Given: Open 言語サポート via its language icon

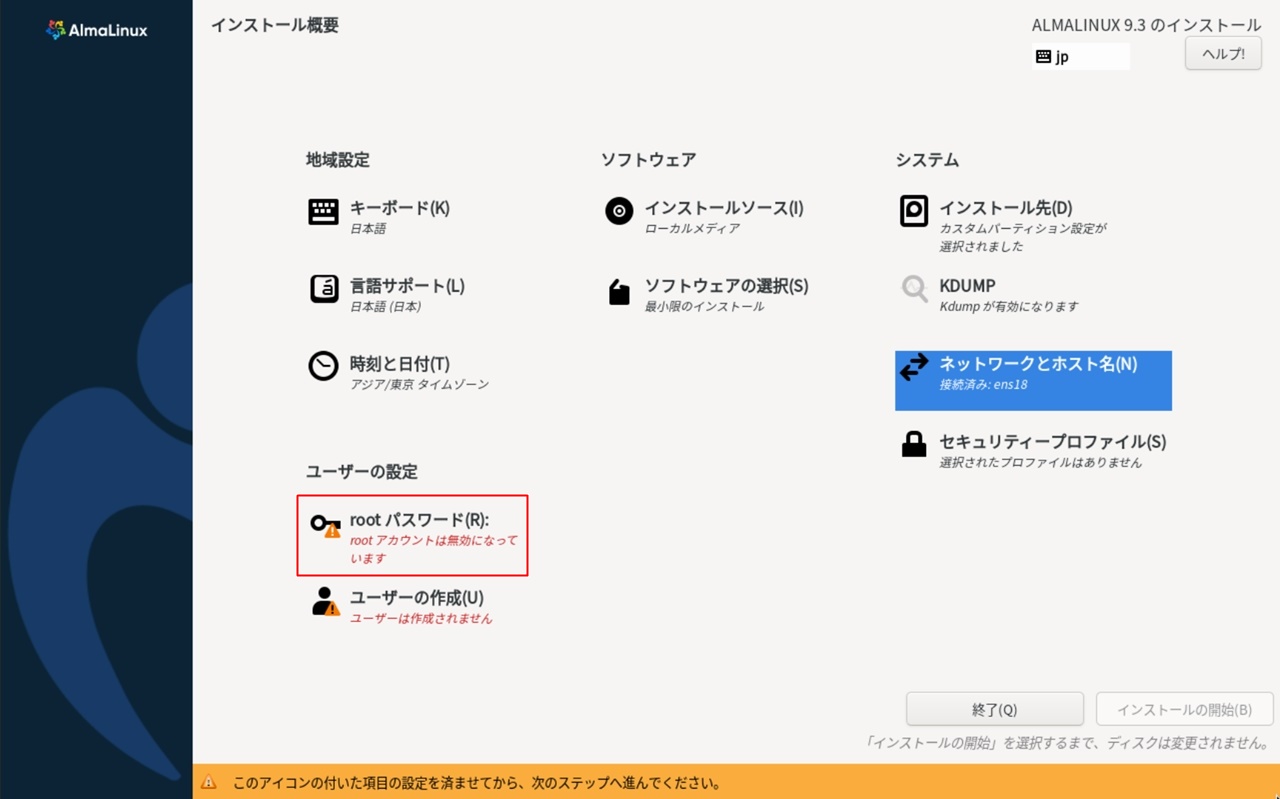Looking at the screenshot, I should [x=323, y=289].
